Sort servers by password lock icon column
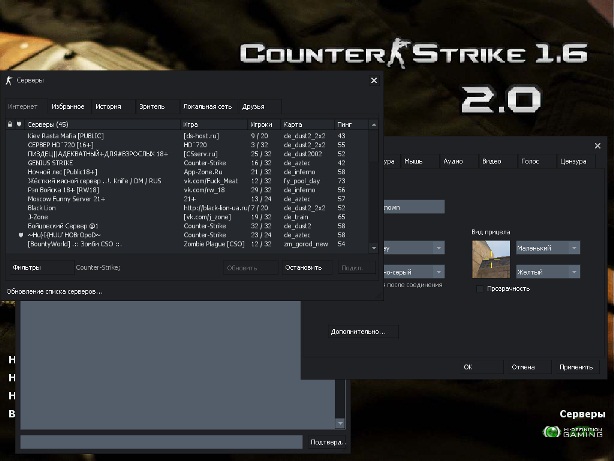Screen dimensions: 614x461 tap(10, 125)
